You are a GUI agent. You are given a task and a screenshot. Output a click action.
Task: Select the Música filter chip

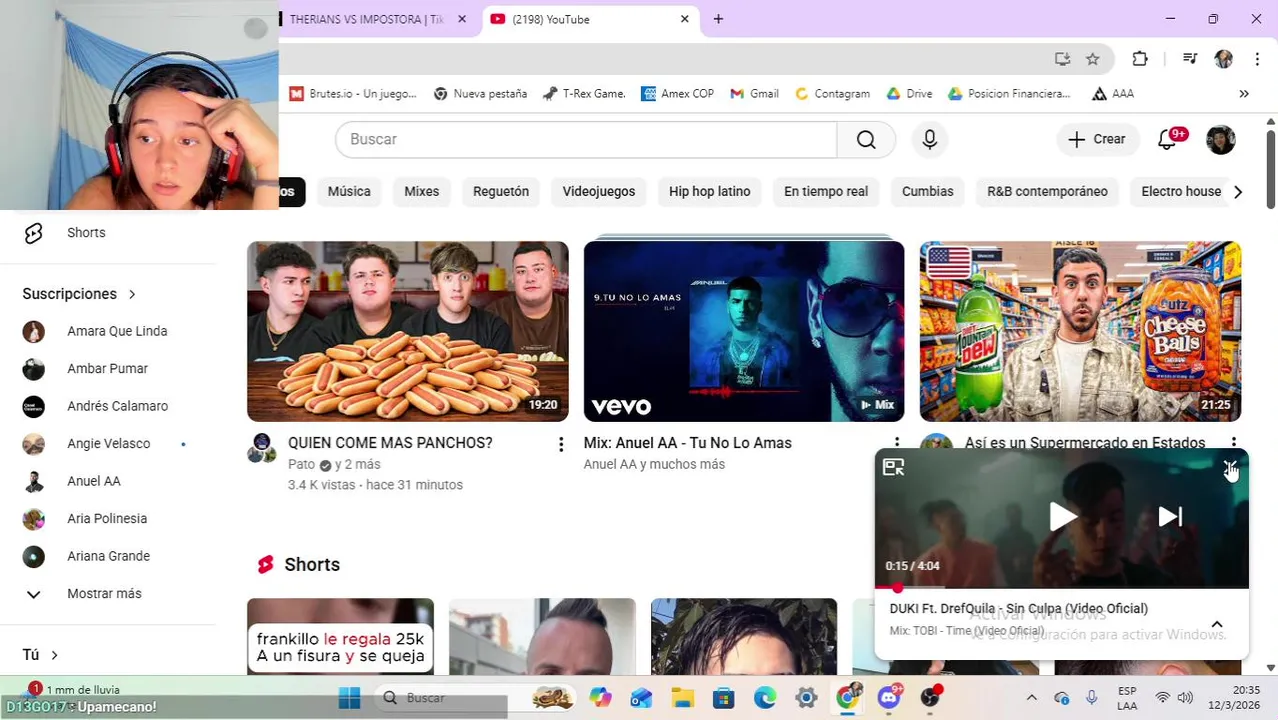349,191
